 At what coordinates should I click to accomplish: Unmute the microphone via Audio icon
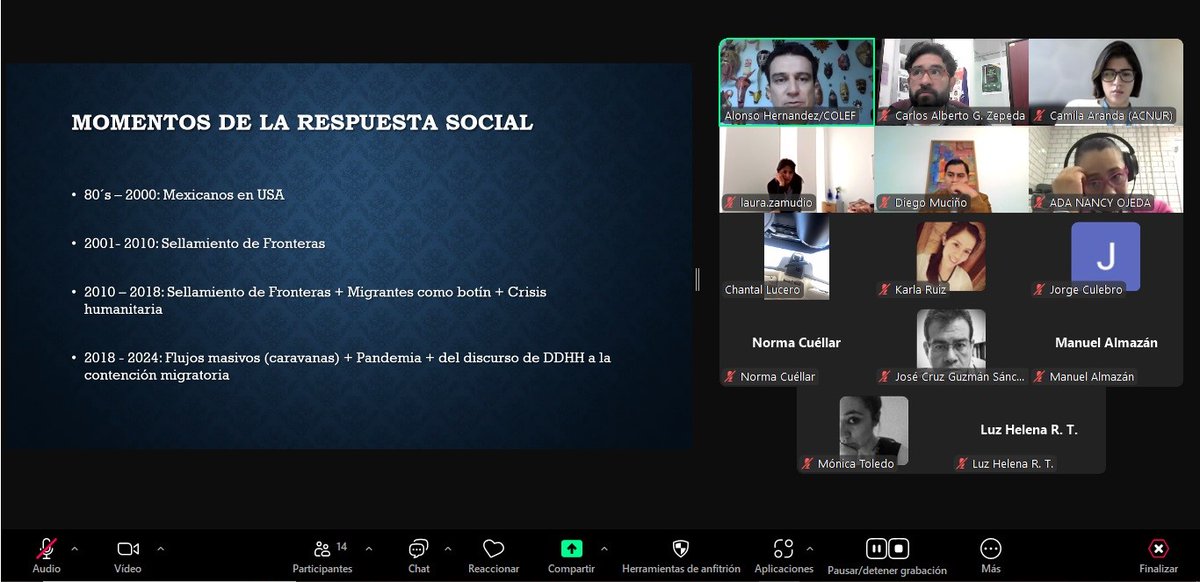46,548
